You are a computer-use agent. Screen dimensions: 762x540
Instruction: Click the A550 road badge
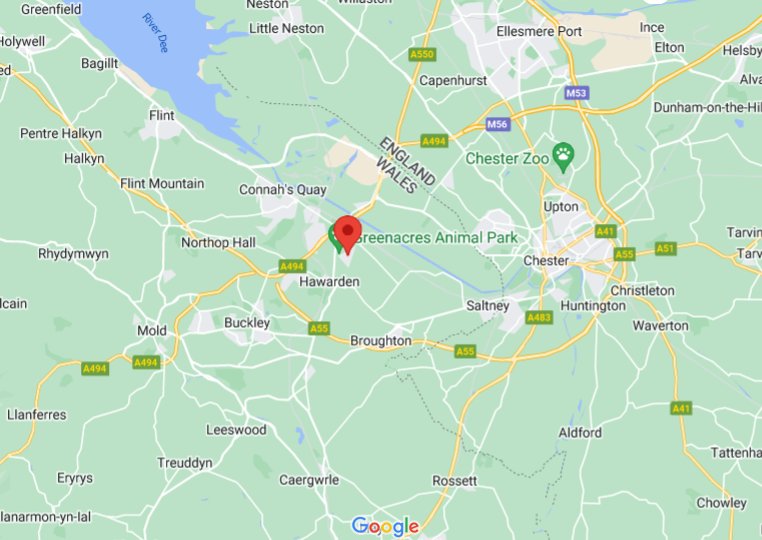pos(422,54)
